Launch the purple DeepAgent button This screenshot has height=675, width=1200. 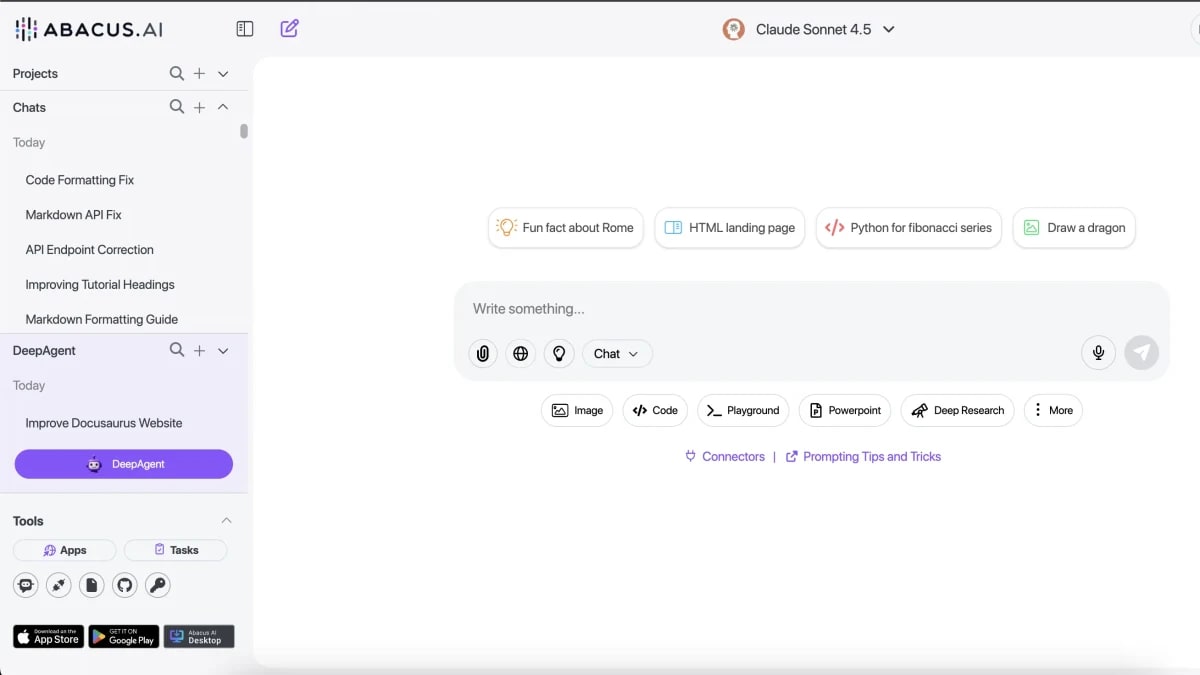click(124, 464)
